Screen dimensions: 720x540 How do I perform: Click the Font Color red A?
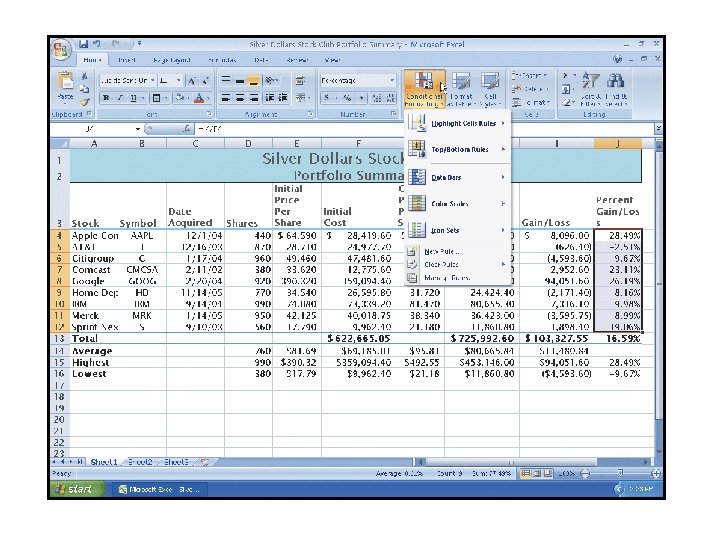[199, 98]
